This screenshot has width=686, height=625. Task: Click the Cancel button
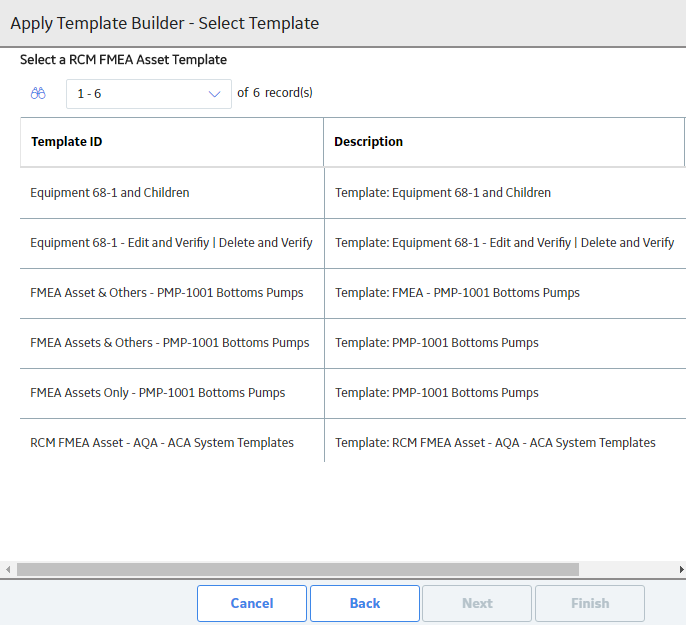point(252,604)
